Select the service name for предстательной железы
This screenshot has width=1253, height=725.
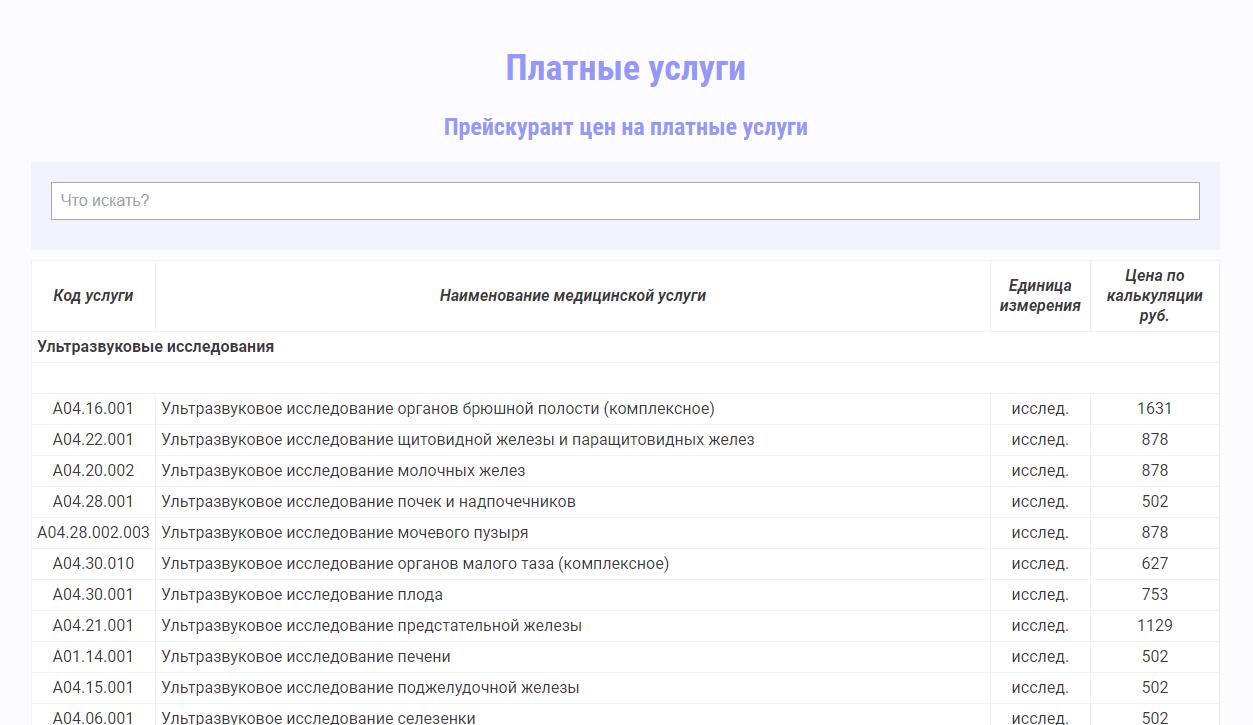[x=371, y=626]
